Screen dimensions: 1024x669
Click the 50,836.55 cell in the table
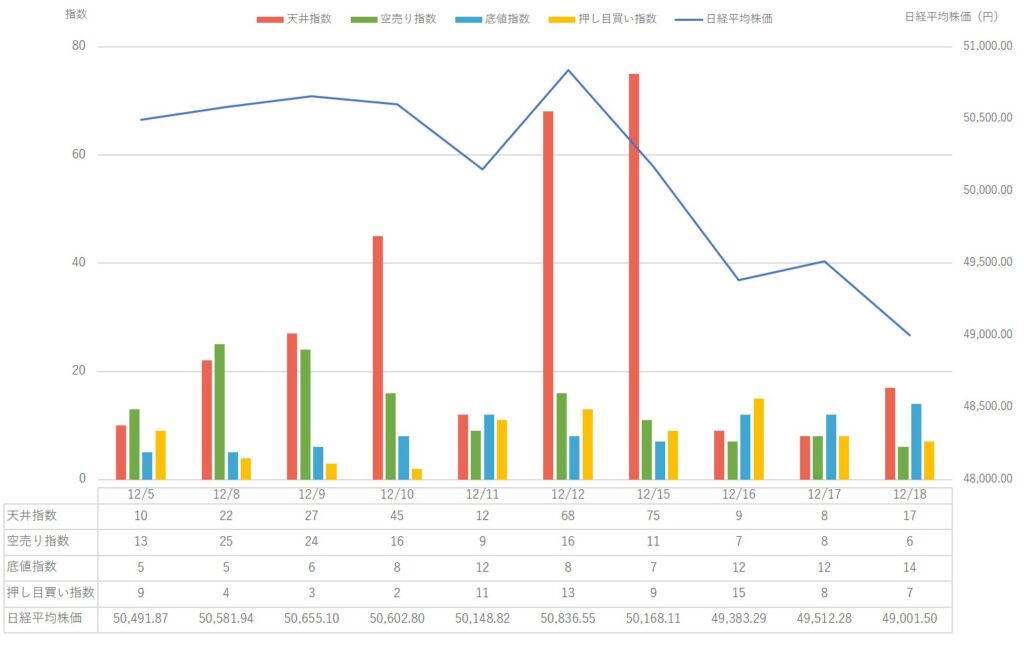point(568,618)
